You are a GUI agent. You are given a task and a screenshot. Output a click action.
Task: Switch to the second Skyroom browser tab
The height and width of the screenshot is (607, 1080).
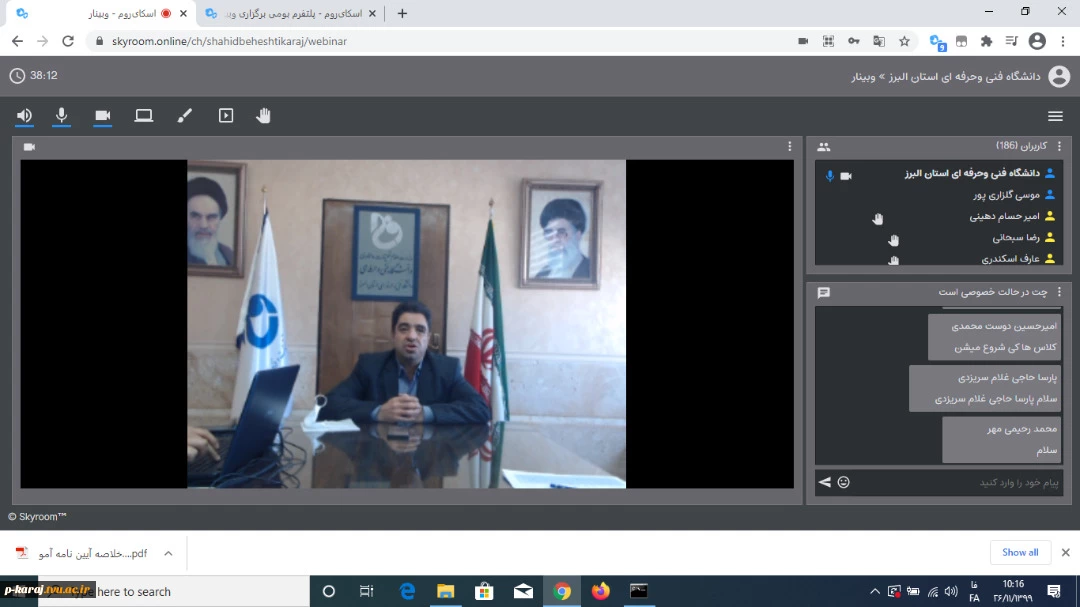pos(292,14)
